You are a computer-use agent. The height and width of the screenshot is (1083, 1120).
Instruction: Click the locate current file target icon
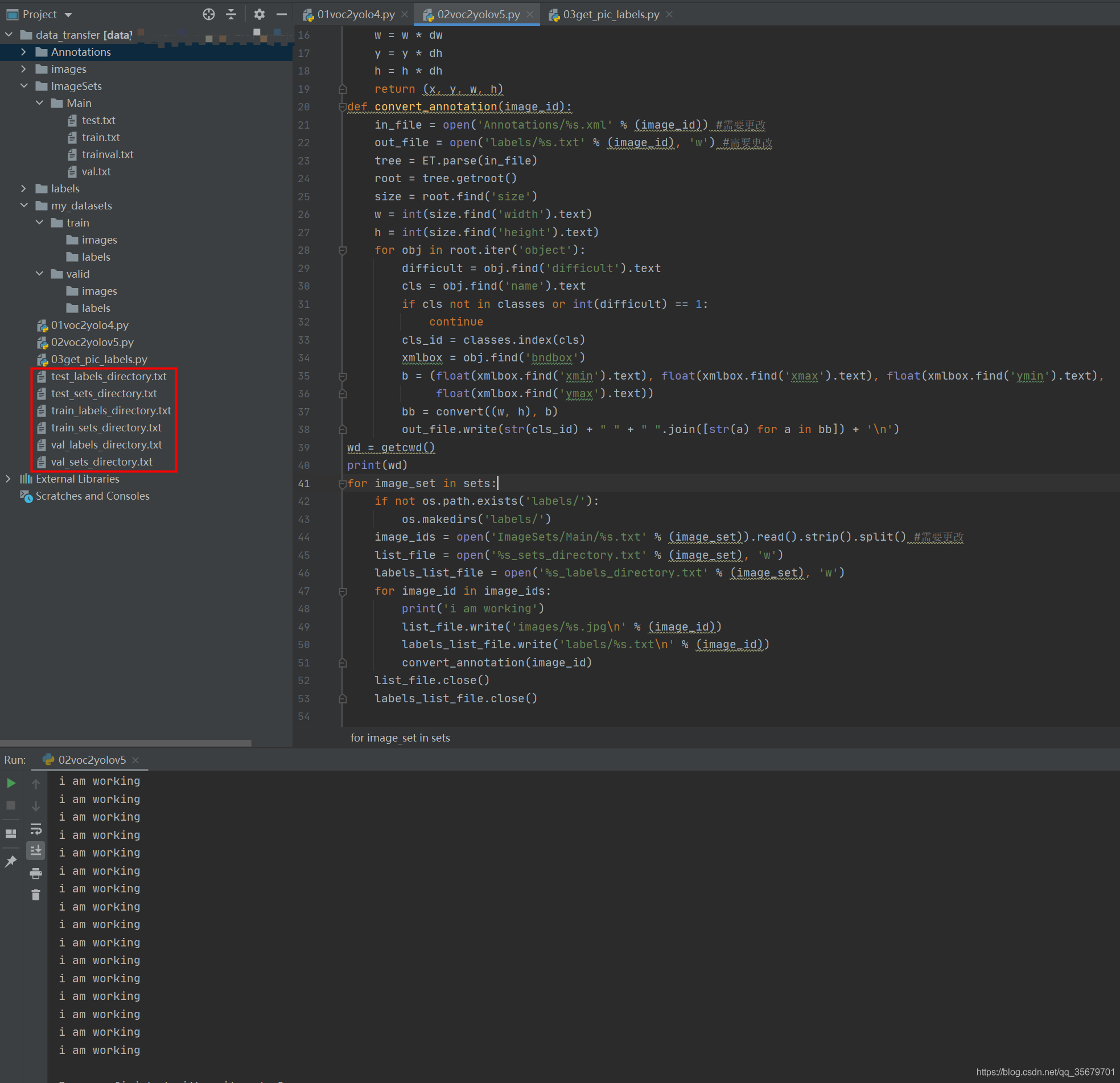208,14
